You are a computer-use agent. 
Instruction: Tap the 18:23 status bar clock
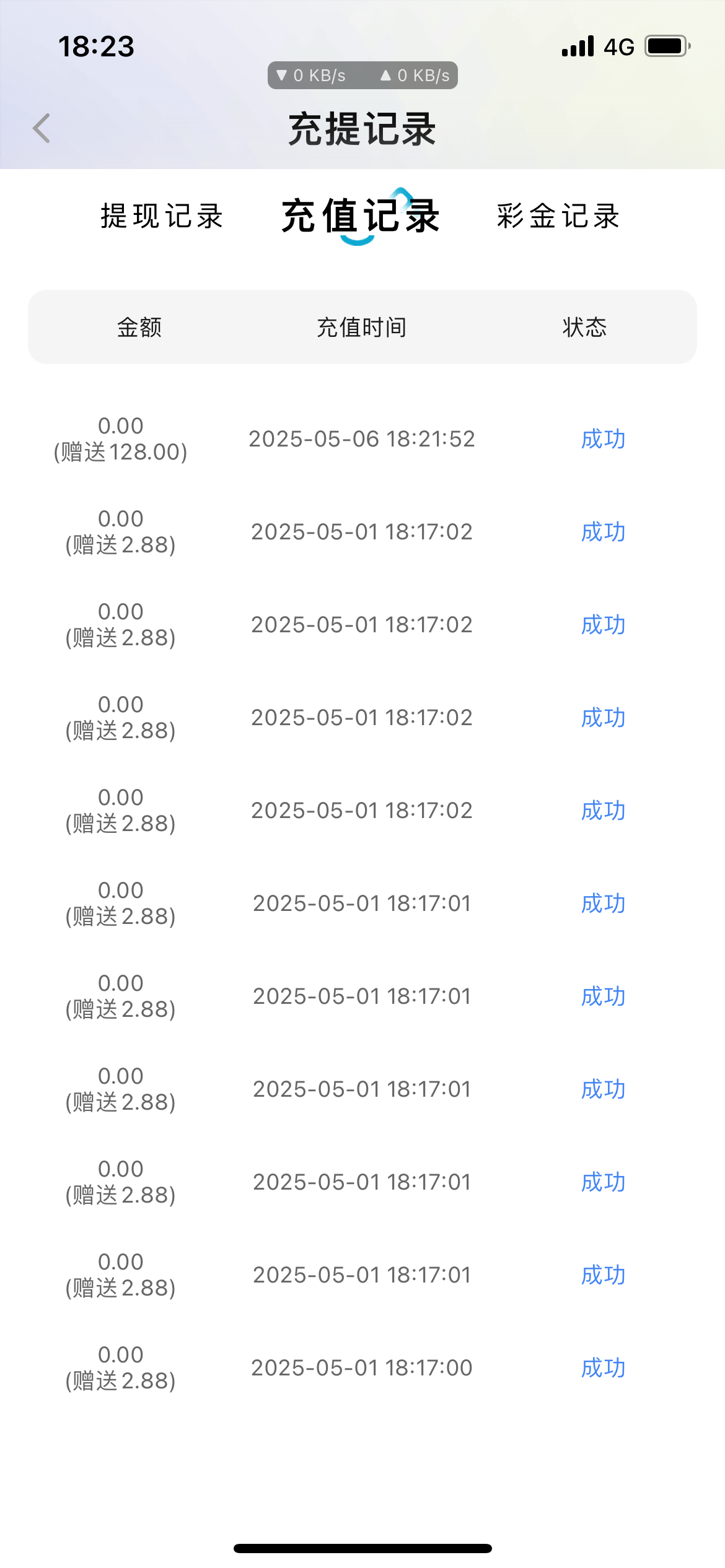tap(96, 46)
